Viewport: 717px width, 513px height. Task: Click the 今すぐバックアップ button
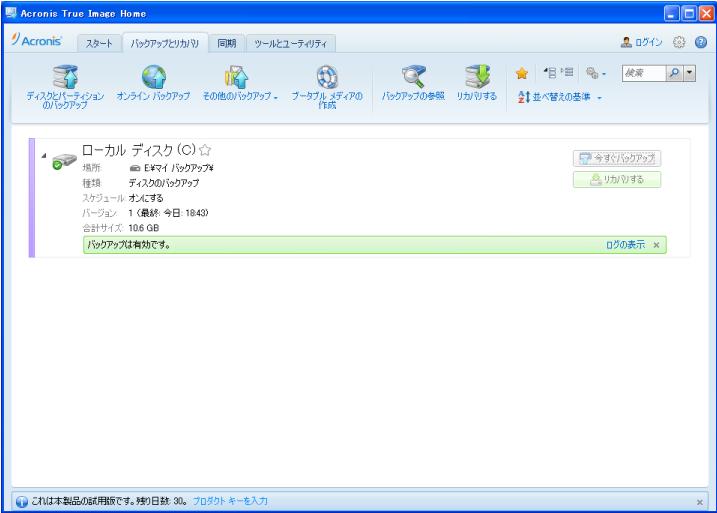(617, 158)
